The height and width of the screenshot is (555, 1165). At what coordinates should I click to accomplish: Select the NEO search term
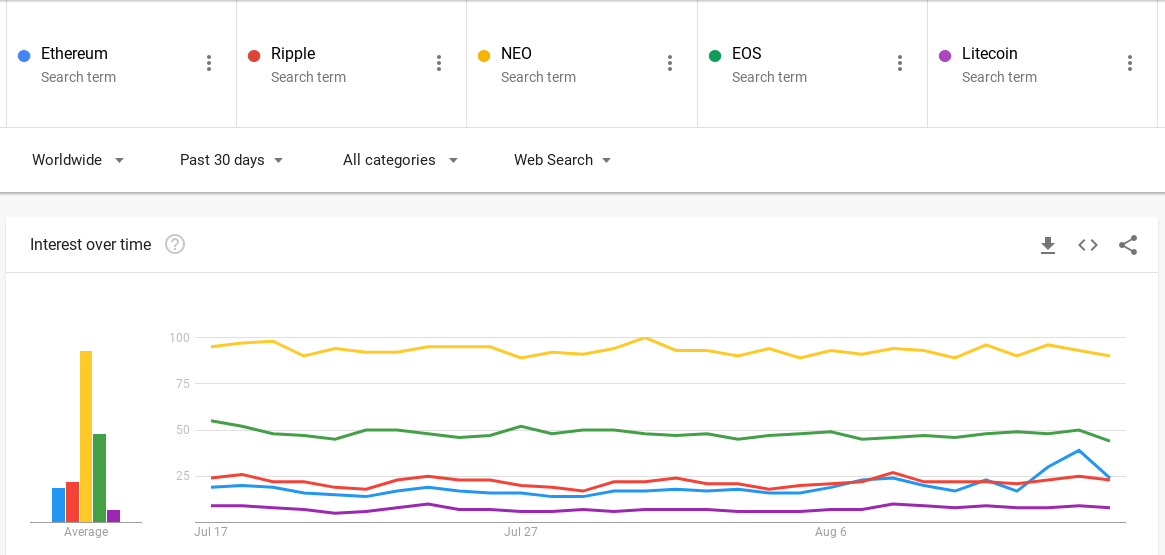tap(516, 54)
